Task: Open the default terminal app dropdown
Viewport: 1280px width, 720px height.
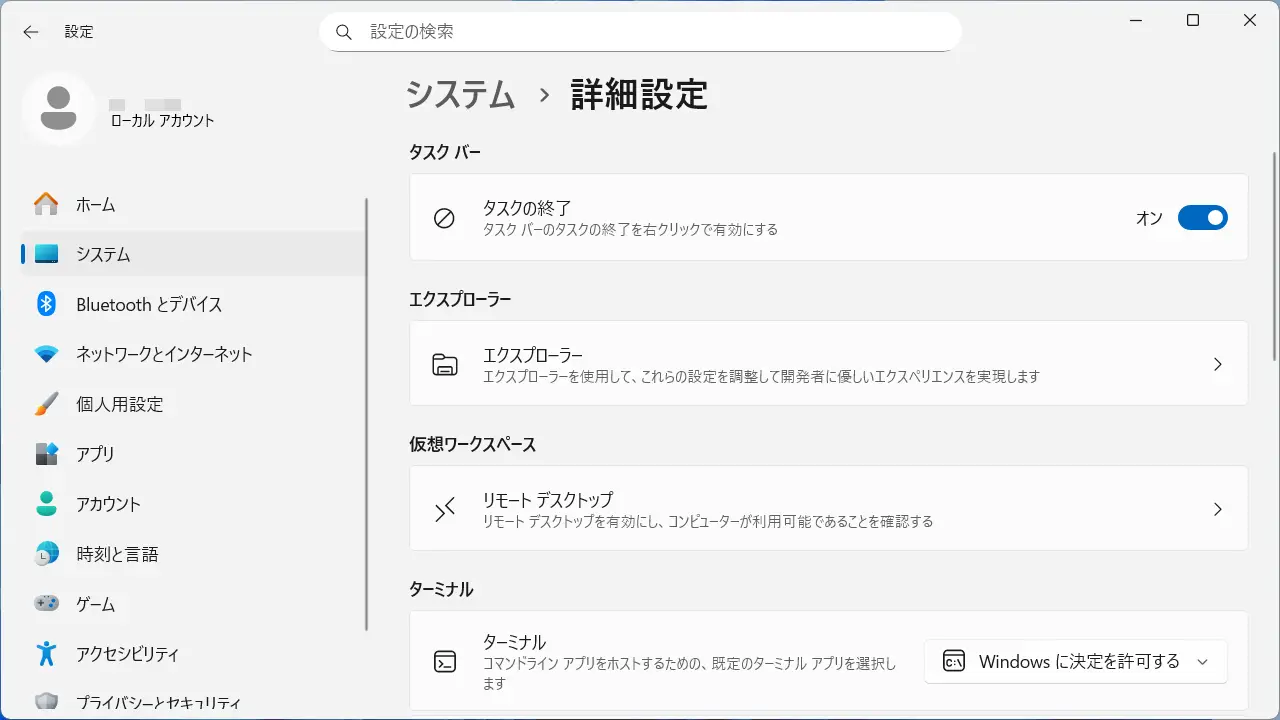Action: coord(1075,662)
